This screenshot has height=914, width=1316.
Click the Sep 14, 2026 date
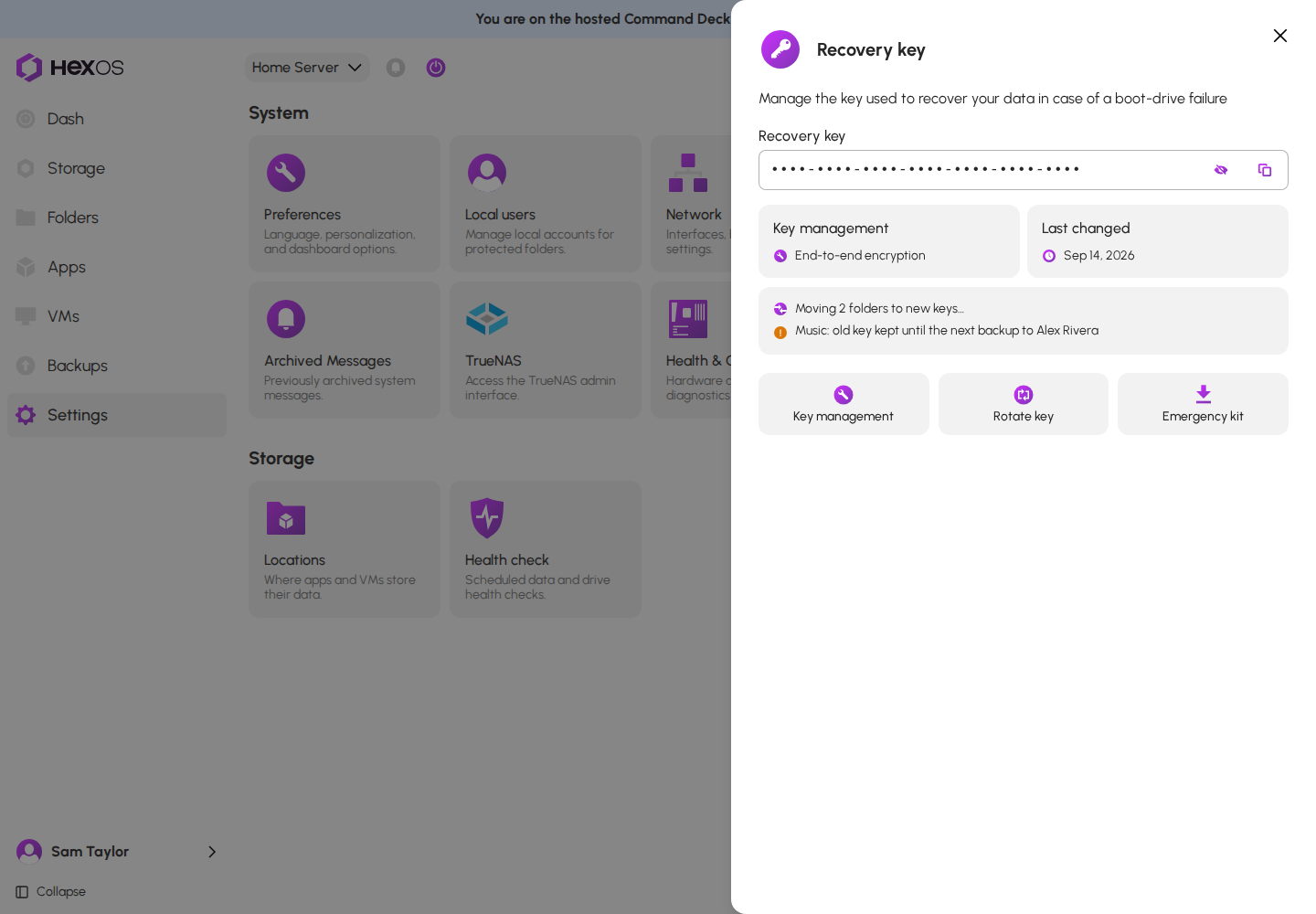[1098, 256]
